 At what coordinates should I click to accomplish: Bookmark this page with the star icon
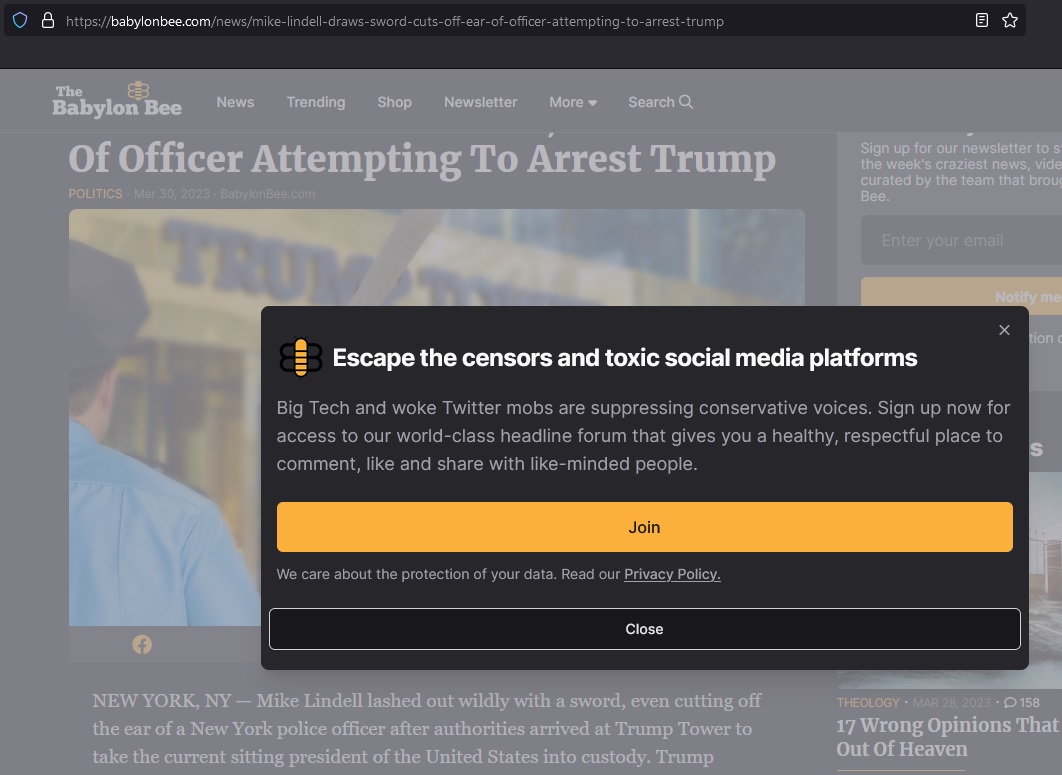point(1010,20)
